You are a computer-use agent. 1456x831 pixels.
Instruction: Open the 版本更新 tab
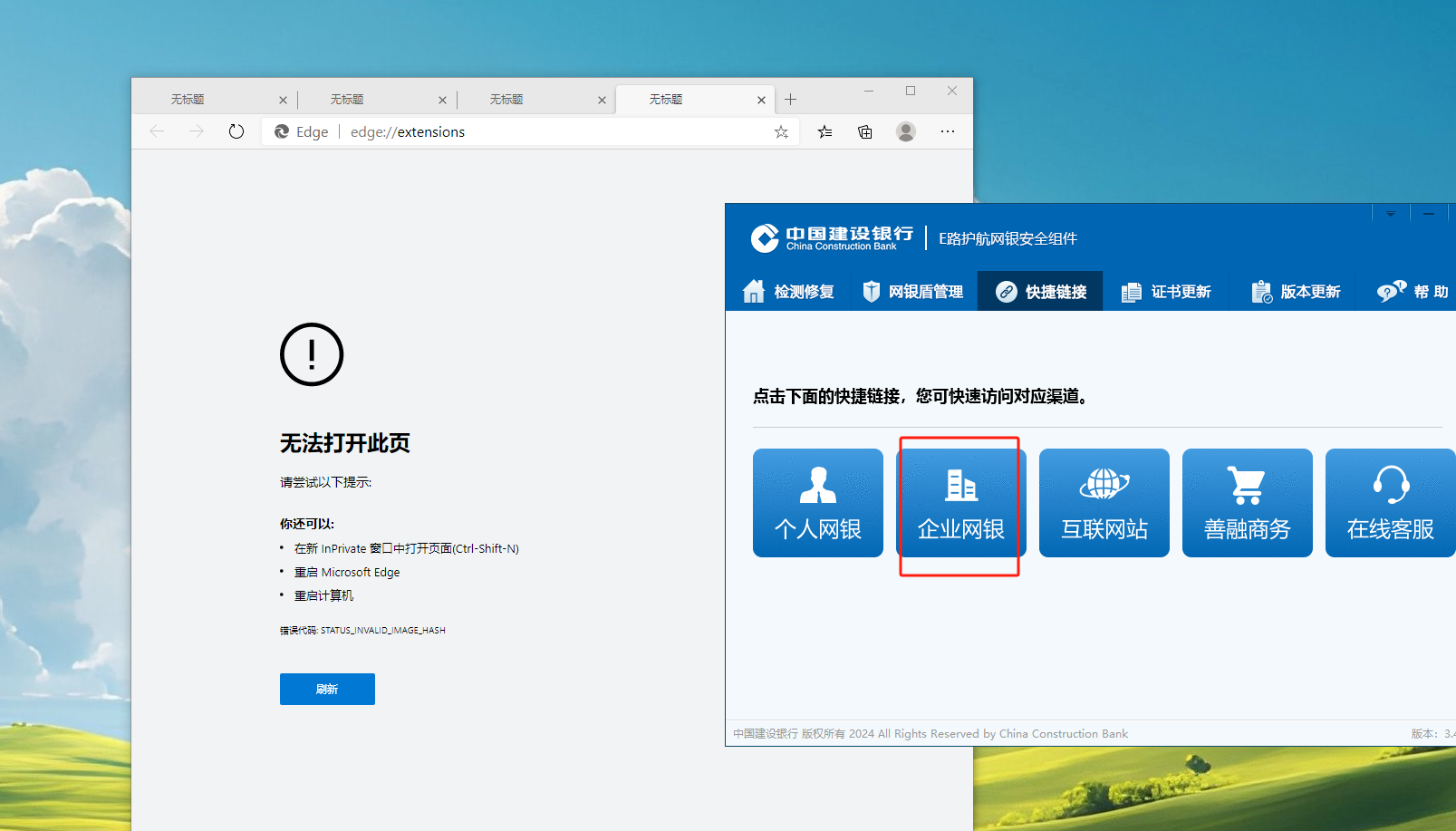(1296, 291)
